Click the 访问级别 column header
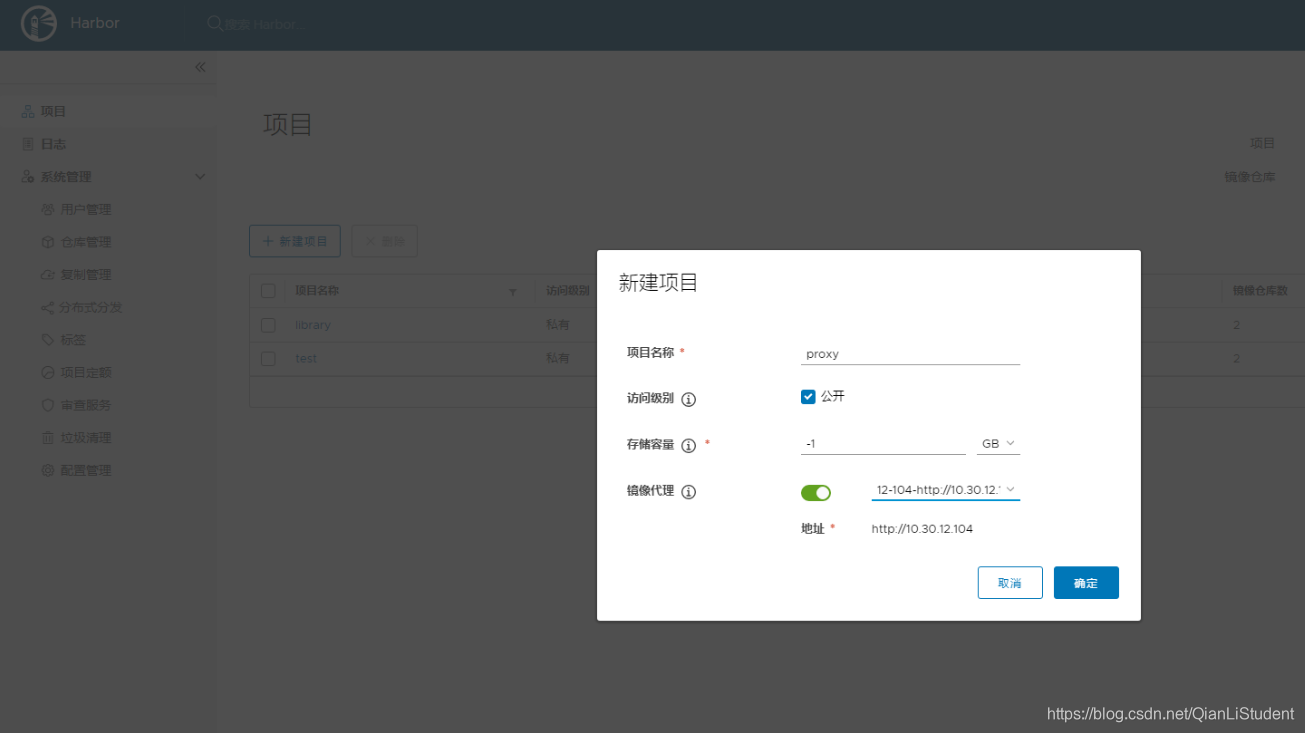This screenshot has height=733, width=1305. tap(567, 291)
